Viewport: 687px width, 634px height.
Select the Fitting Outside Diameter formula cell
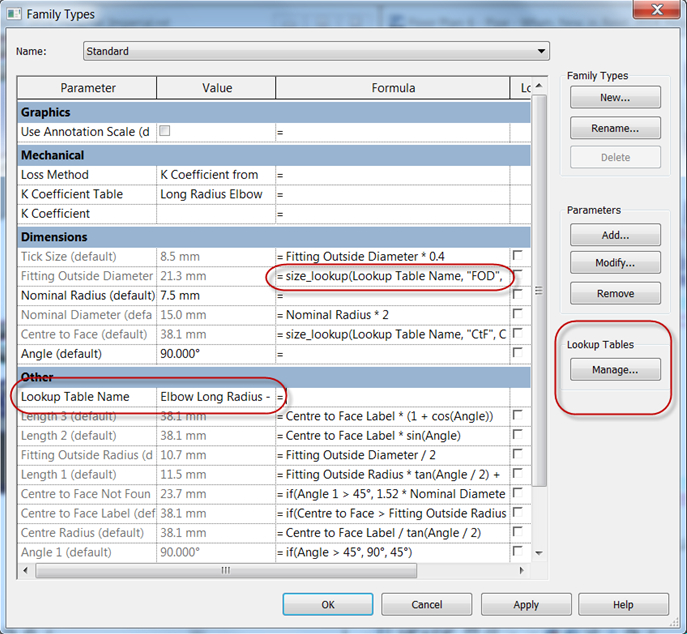(392, 276)
